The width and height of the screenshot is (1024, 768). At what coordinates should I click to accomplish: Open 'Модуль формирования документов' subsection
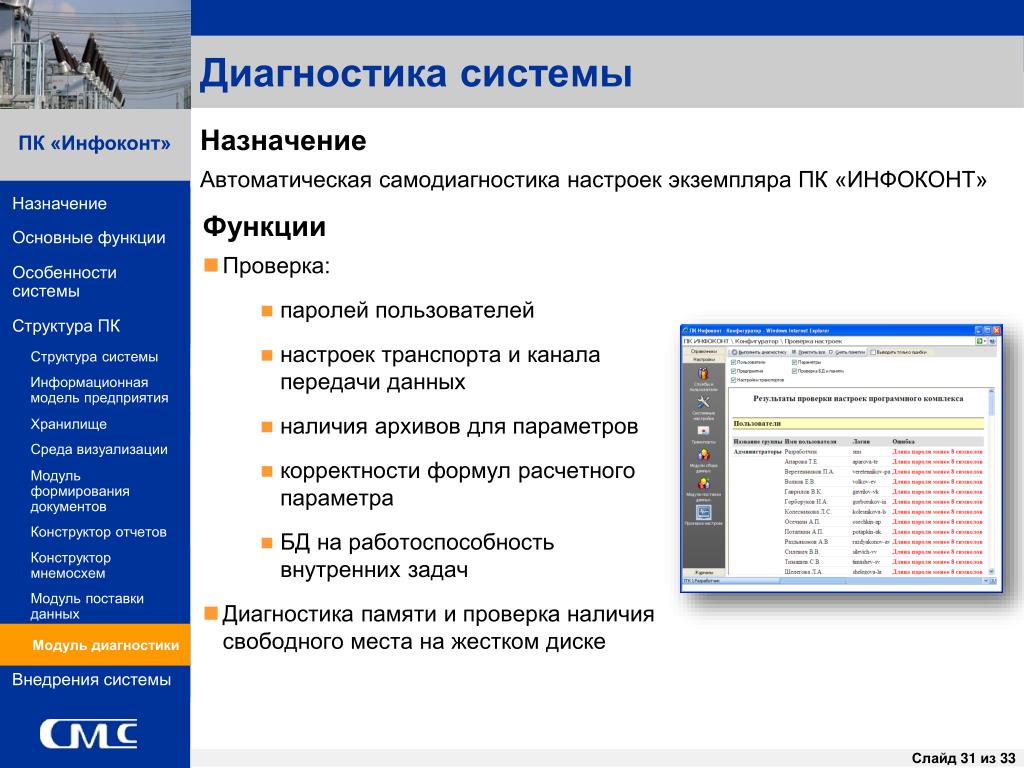80,491
